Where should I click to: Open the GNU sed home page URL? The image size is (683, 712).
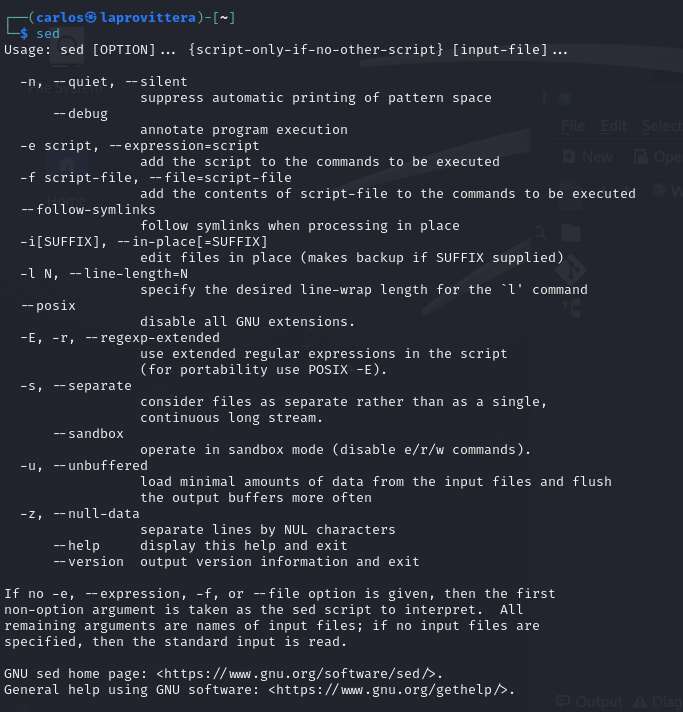pos(299,673)
